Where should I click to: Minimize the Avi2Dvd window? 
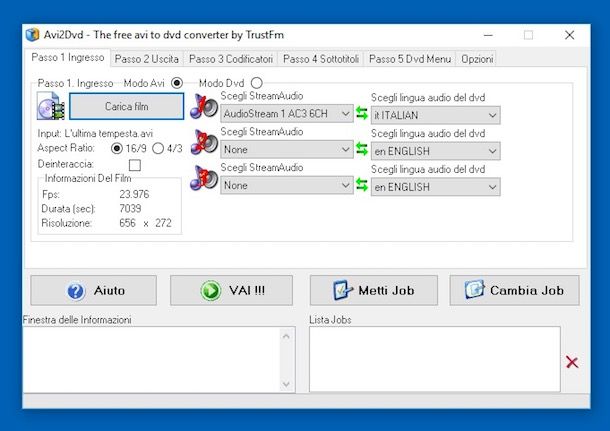[488, 35]
